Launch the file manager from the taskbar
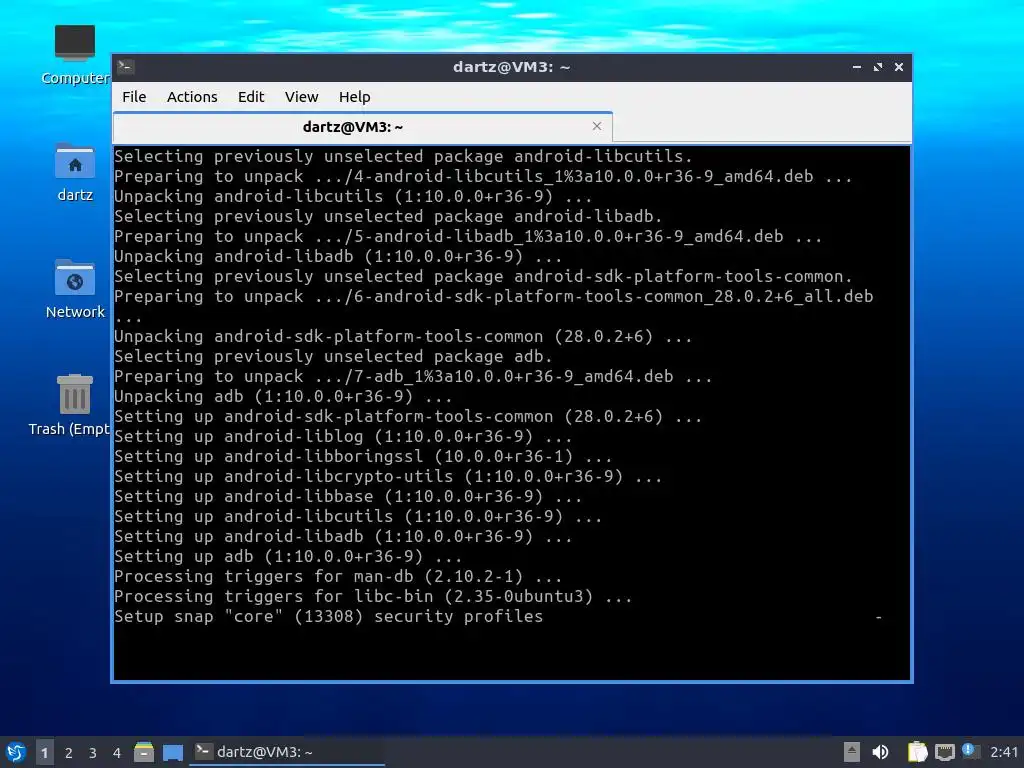 [144, 752]
